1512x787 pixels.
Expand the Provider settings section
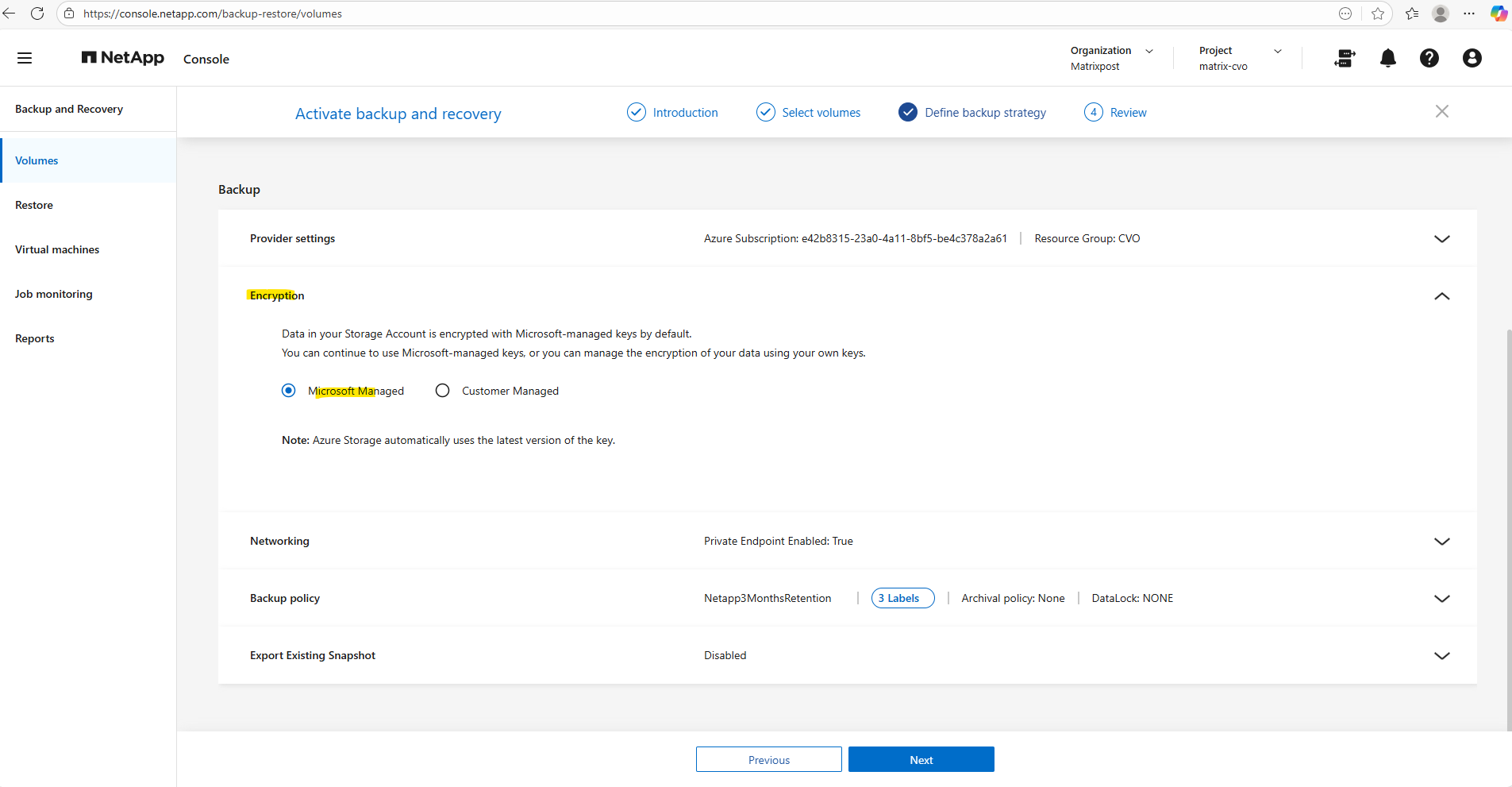1441,239
